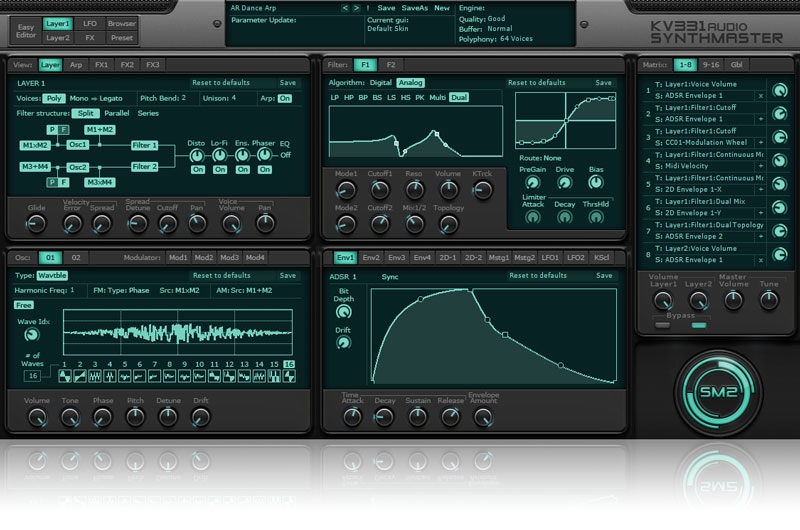Switch to the Env2 tab
This screenshot has height=530, width=800.
(x=370, y=257)
